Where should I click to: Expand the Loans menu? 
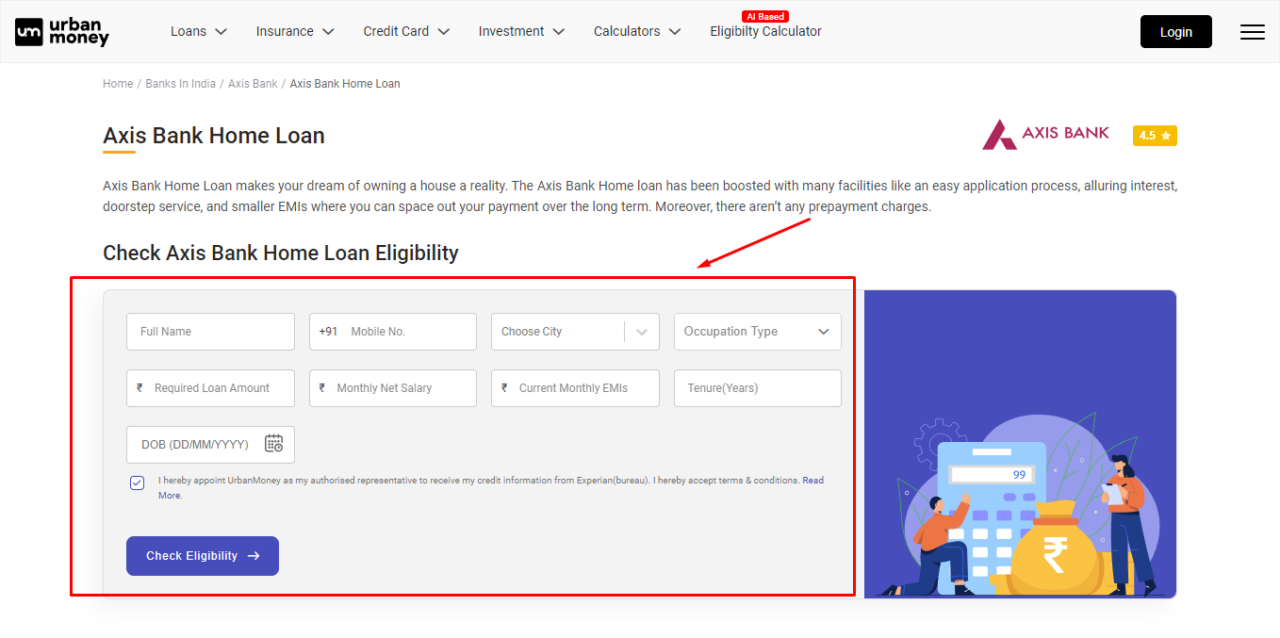coord(199,31)
